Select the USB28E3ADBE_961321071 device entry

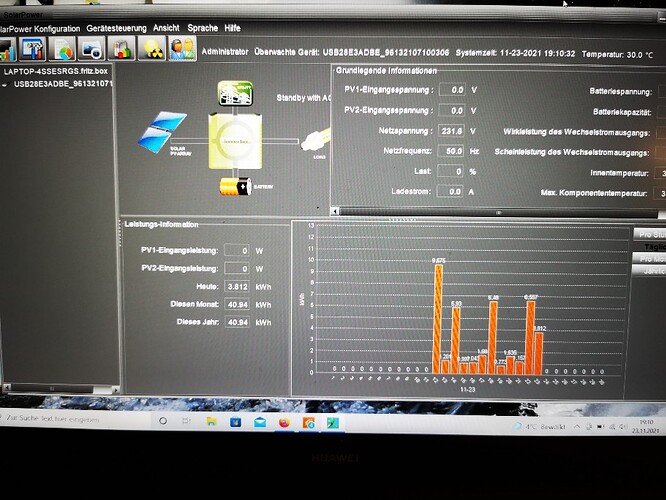[63, 84]
